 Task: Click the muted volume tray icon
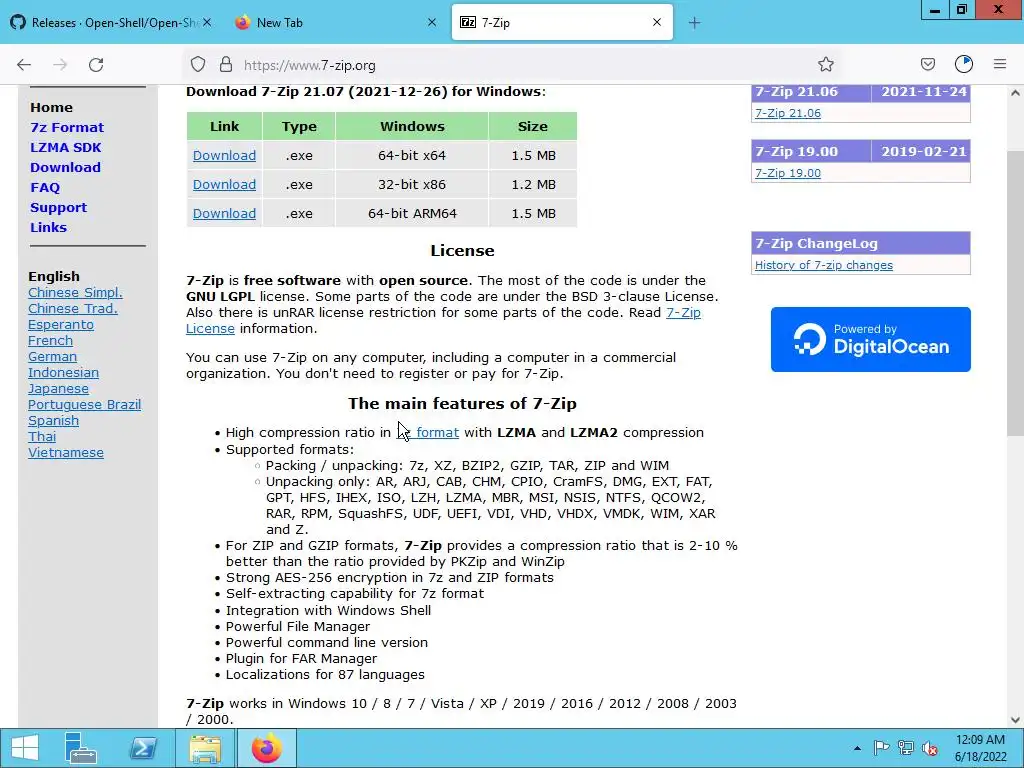(x=929, y=748)
